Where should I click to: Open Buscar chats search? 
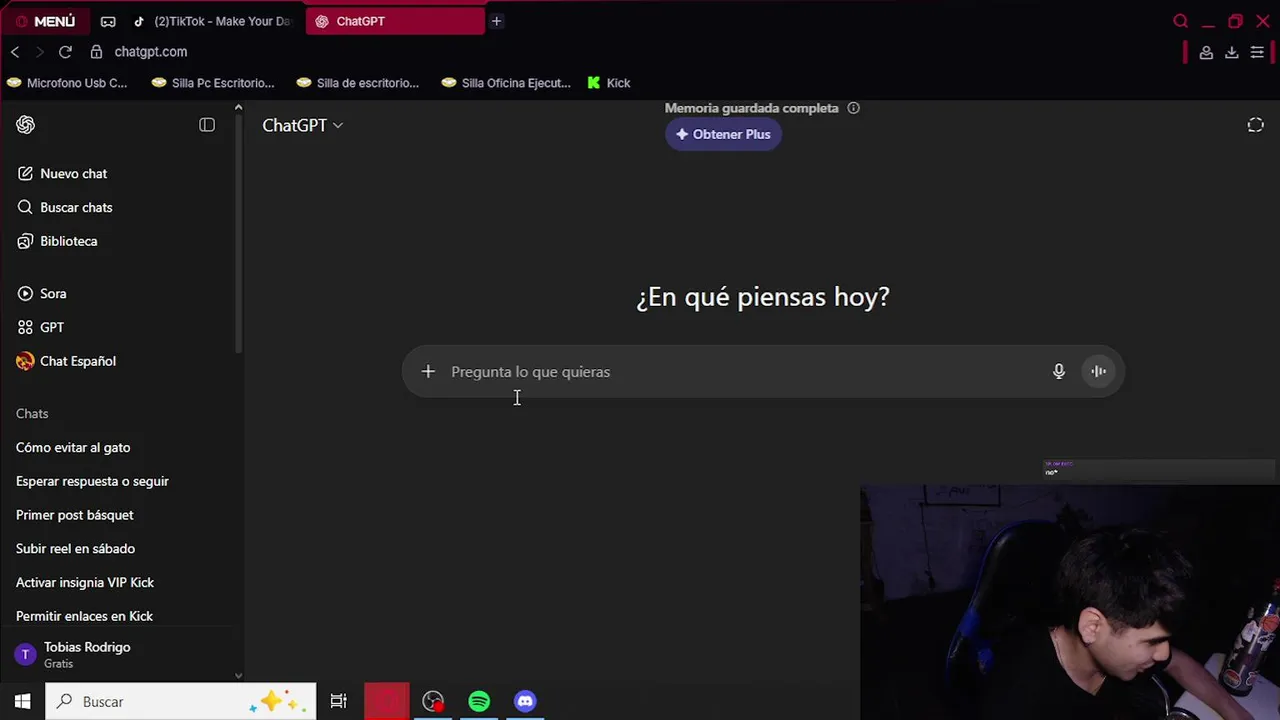pos(64,208)
